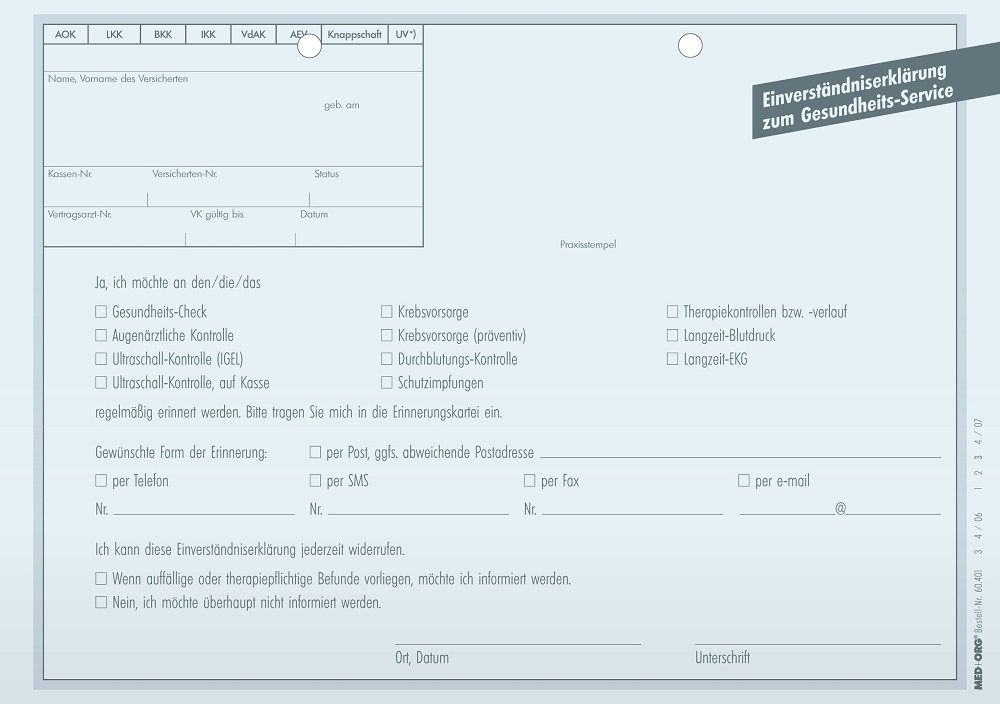Click the VK gültig bis field
This screenshot has height=704, width=1000.
(x=240, y=227)
